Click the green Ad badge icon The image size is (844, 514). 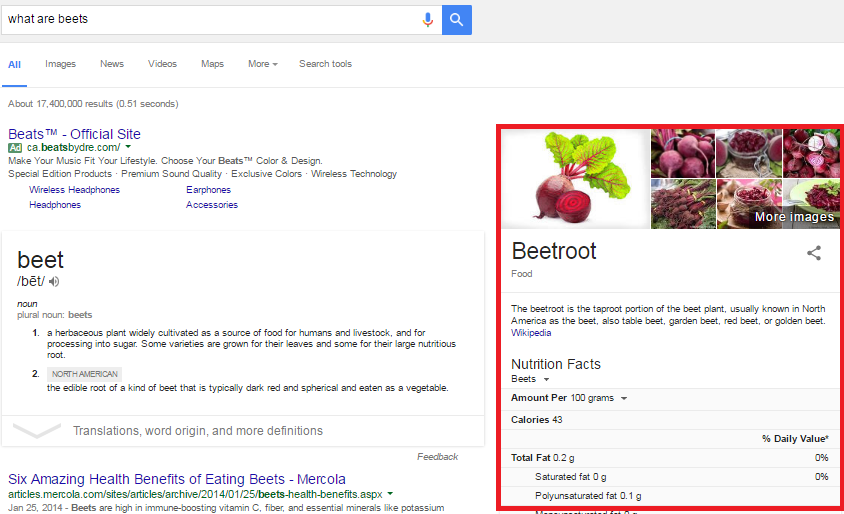[x=15, y=147]
